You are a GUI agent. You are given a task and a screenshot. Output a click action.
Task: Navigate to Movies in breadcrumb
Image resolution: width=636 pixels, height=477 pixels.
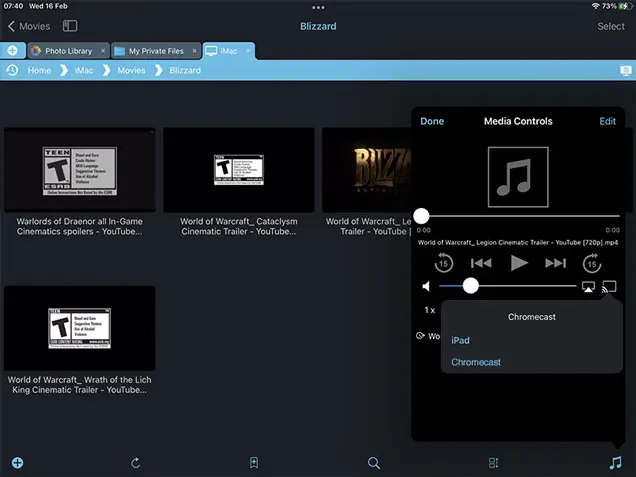[x=131, y=71]
